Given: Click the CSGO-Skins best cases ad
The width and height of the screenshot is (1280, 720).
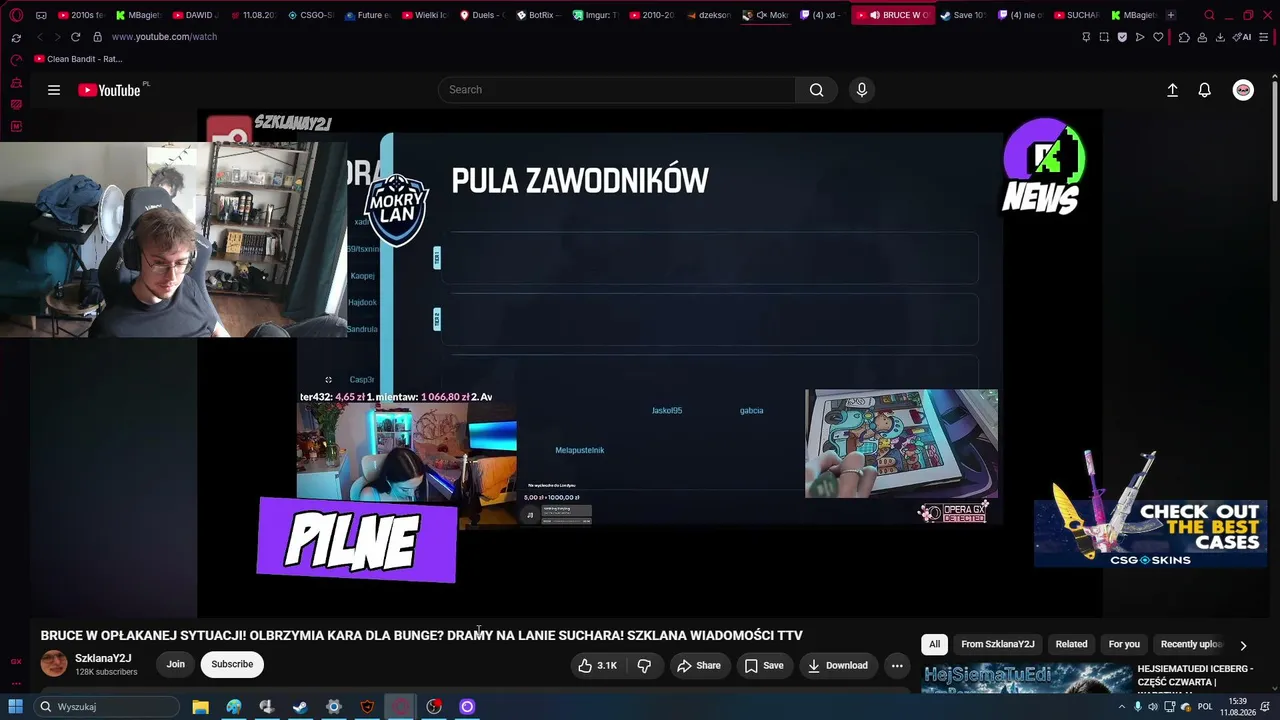Looking at the screenshot, I should pyautogui.click(x=1150, y=532).
